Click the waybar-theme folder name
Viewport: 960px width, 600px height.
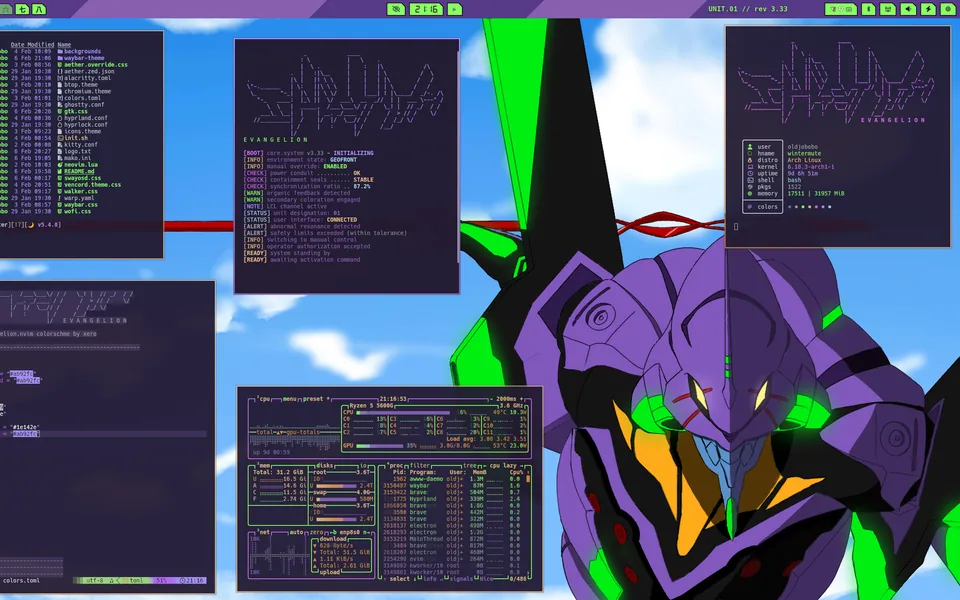click(84, 58)
